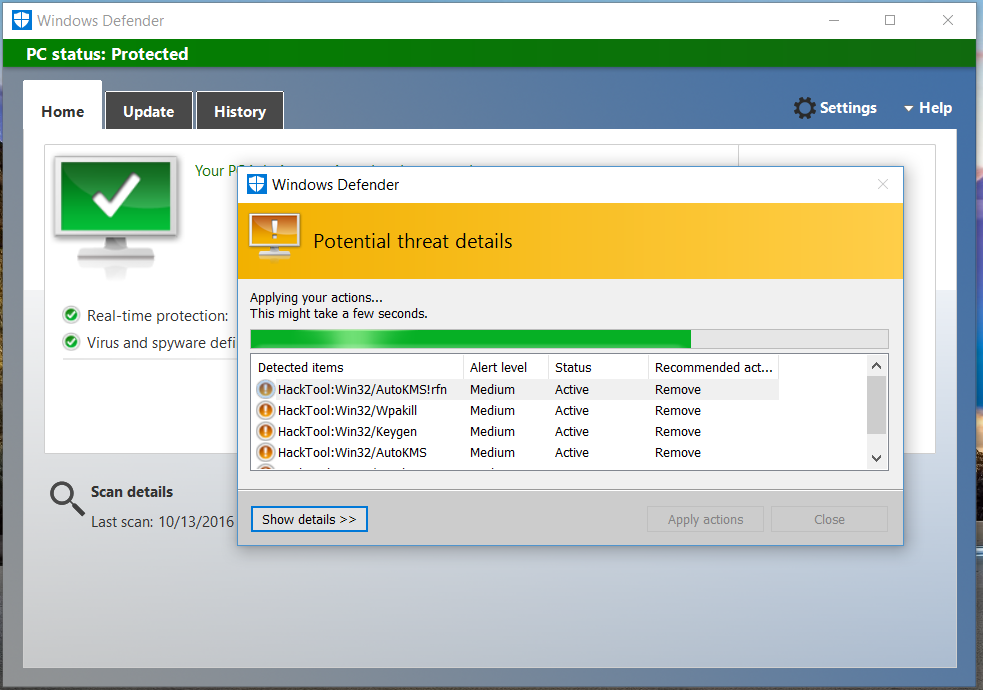Open the History tab
The height and width of the screenshot is (690, 983).
tap(240, 111)
